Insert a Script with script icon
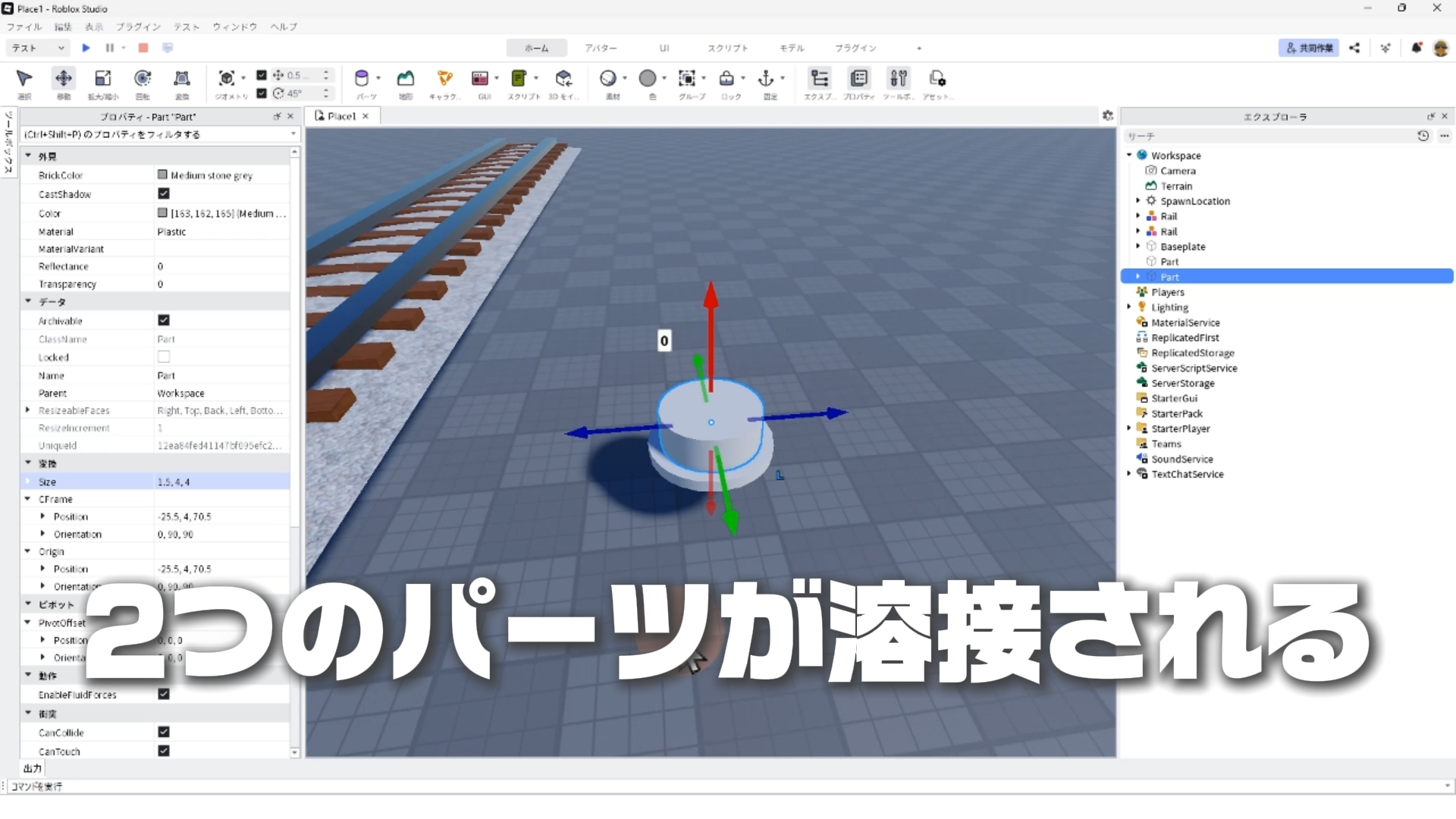This screenshot has width=1456, height=819. pos(519,78)
